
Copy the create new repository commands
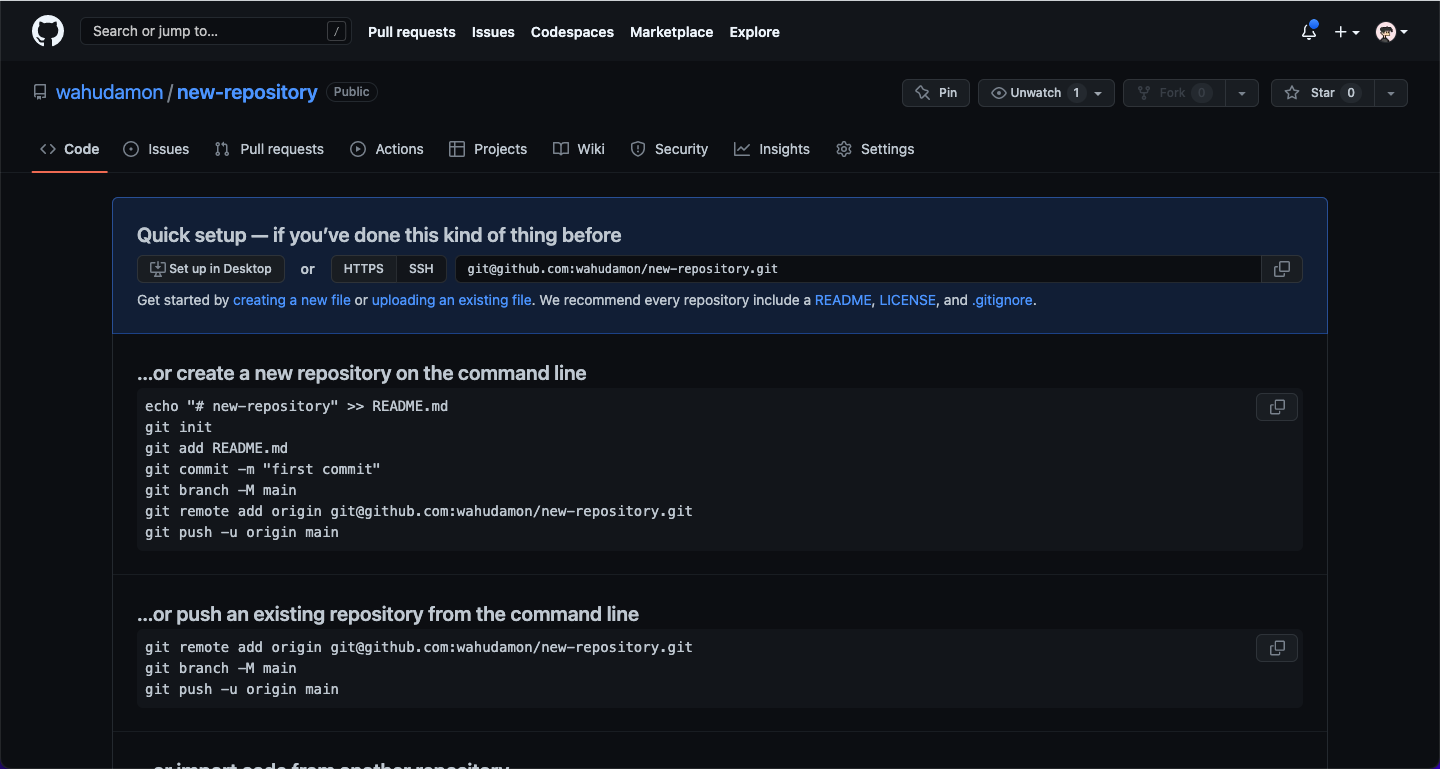pyautogui.click(x=1277, y=407)
